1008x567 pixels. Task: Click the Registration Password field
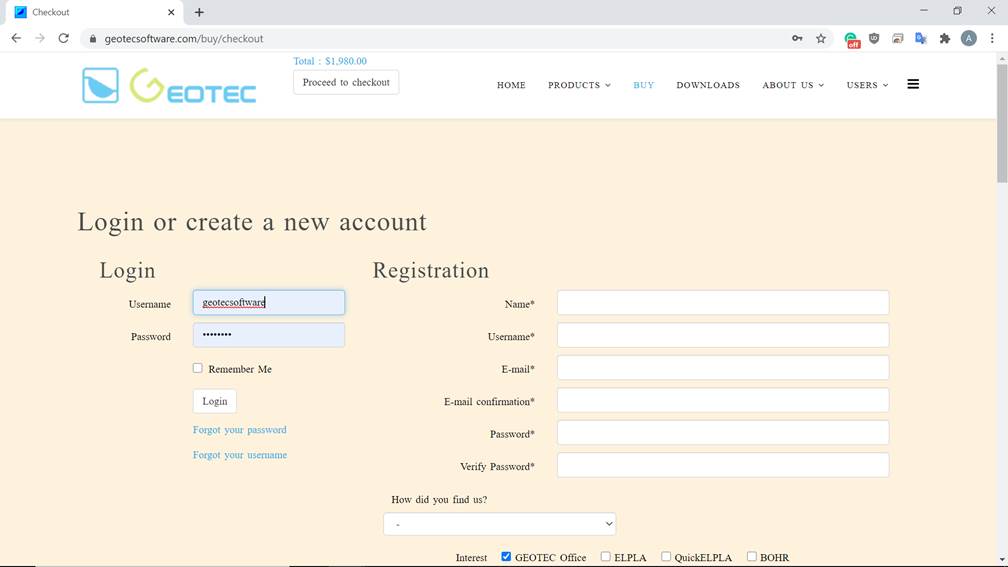tap(723, 433)
